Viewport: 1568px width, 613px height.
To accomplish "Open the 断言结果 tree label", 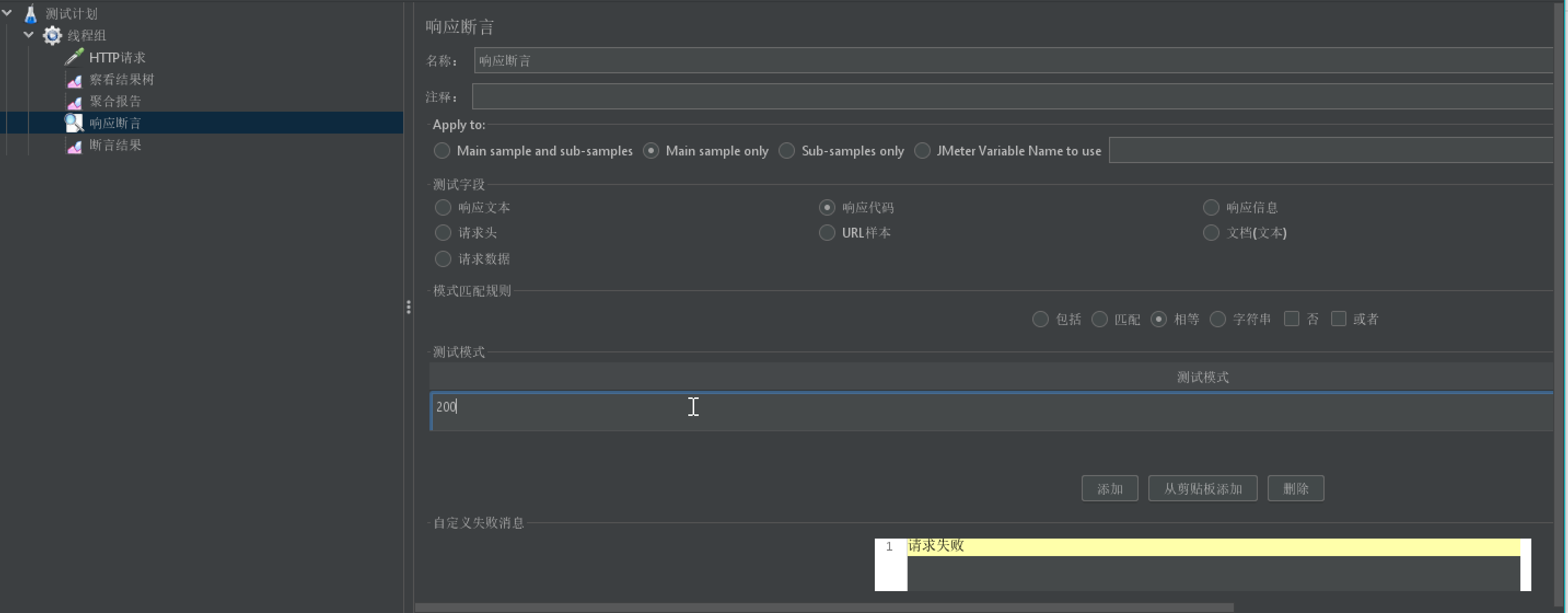I will (115, 145).
